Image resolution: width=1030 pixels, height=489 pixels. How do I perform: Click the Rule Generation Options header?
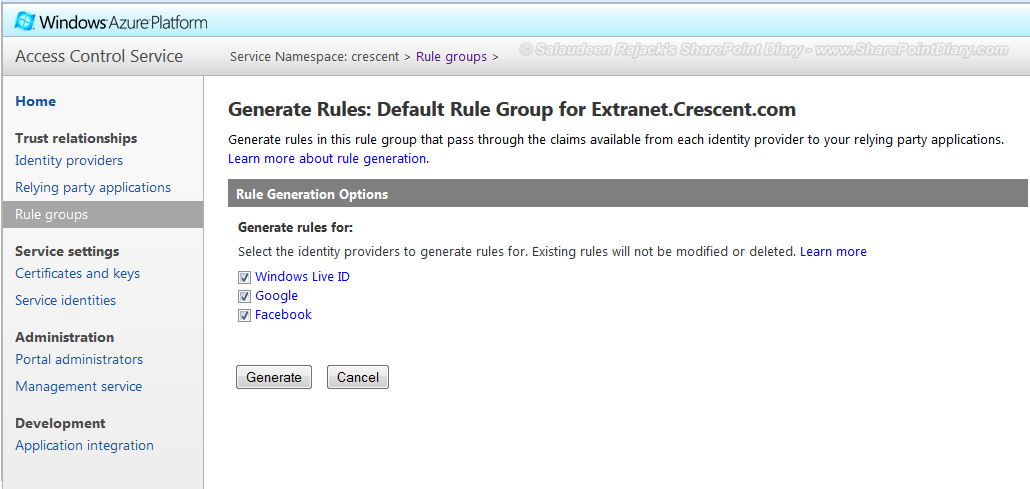(627, 194)
